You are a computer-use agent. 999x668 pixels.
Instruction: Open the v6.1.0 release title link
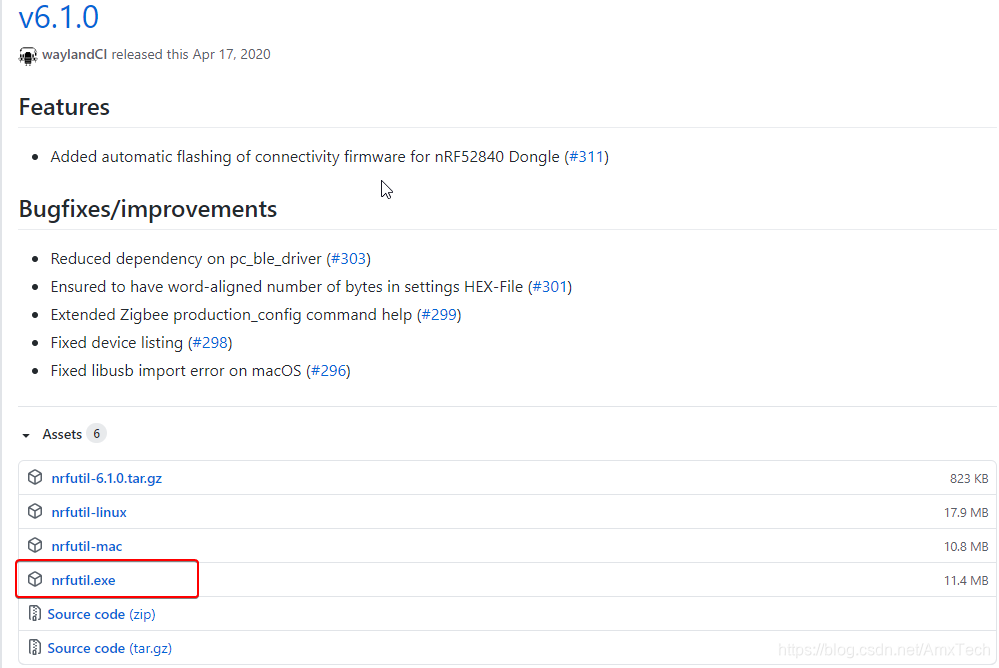pyautogui.click(x=59, y=17)
